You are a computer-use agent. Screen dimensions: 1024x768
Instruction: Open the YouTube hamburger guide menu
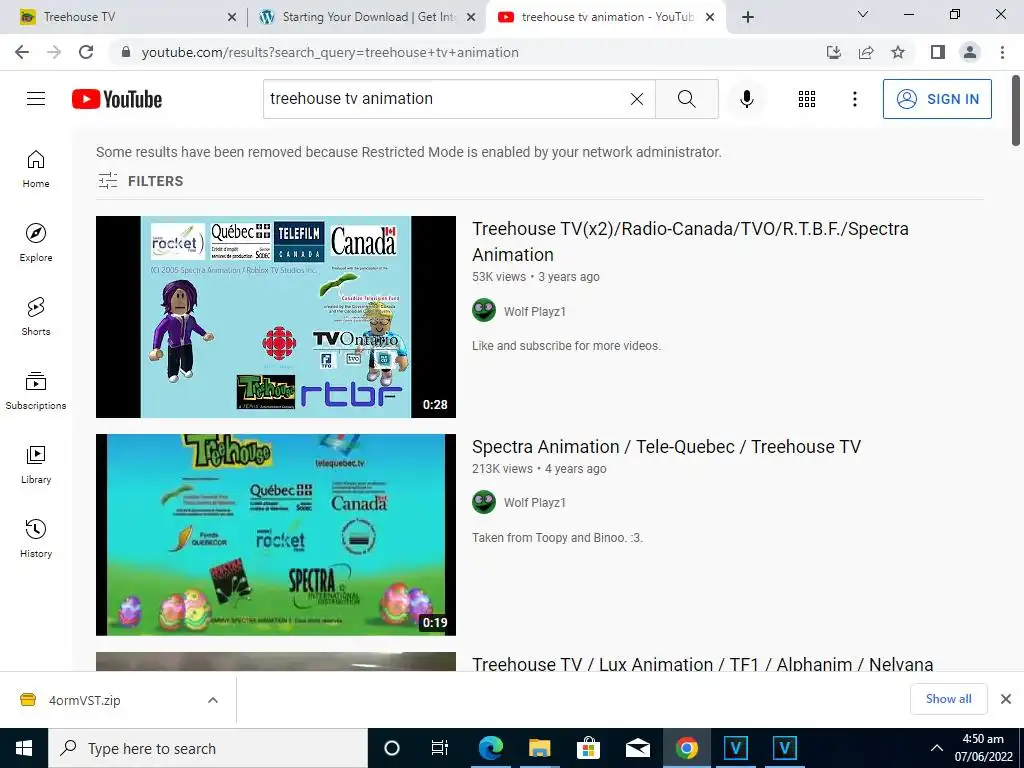pyautogui.click(x=36, y=99)
